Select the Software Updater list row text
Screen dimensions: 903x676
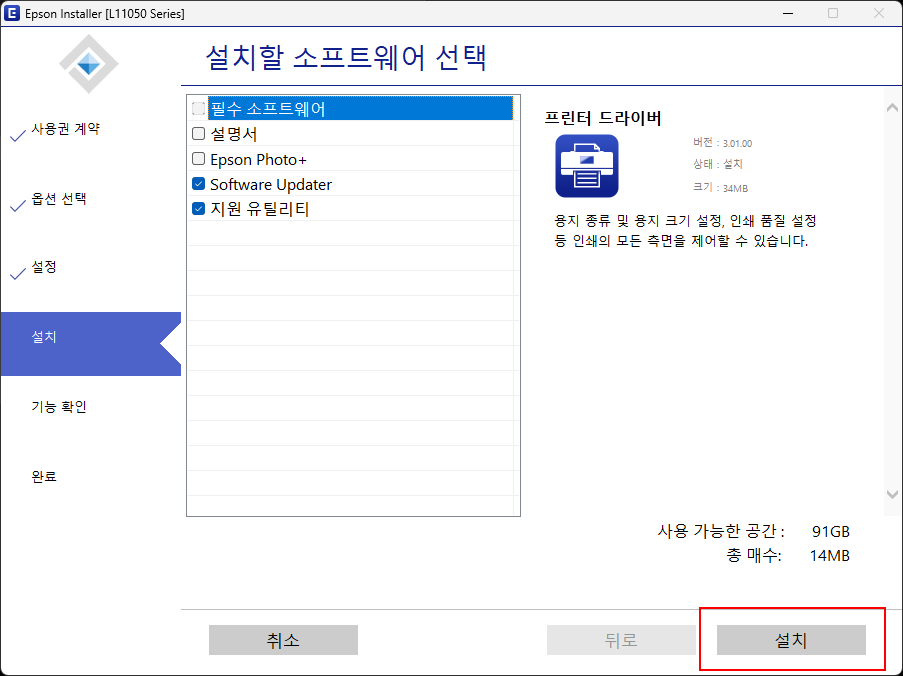tap(271, 184)
